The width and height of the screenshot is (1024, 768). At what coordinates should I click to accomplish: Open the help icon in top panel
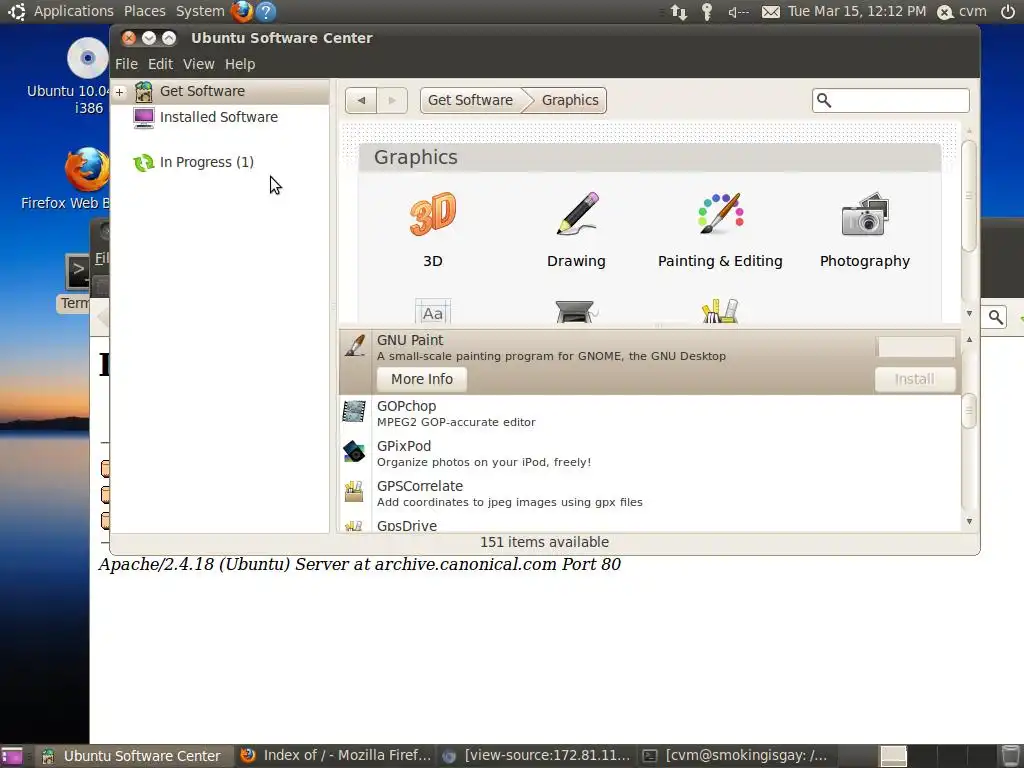[266, 11]
